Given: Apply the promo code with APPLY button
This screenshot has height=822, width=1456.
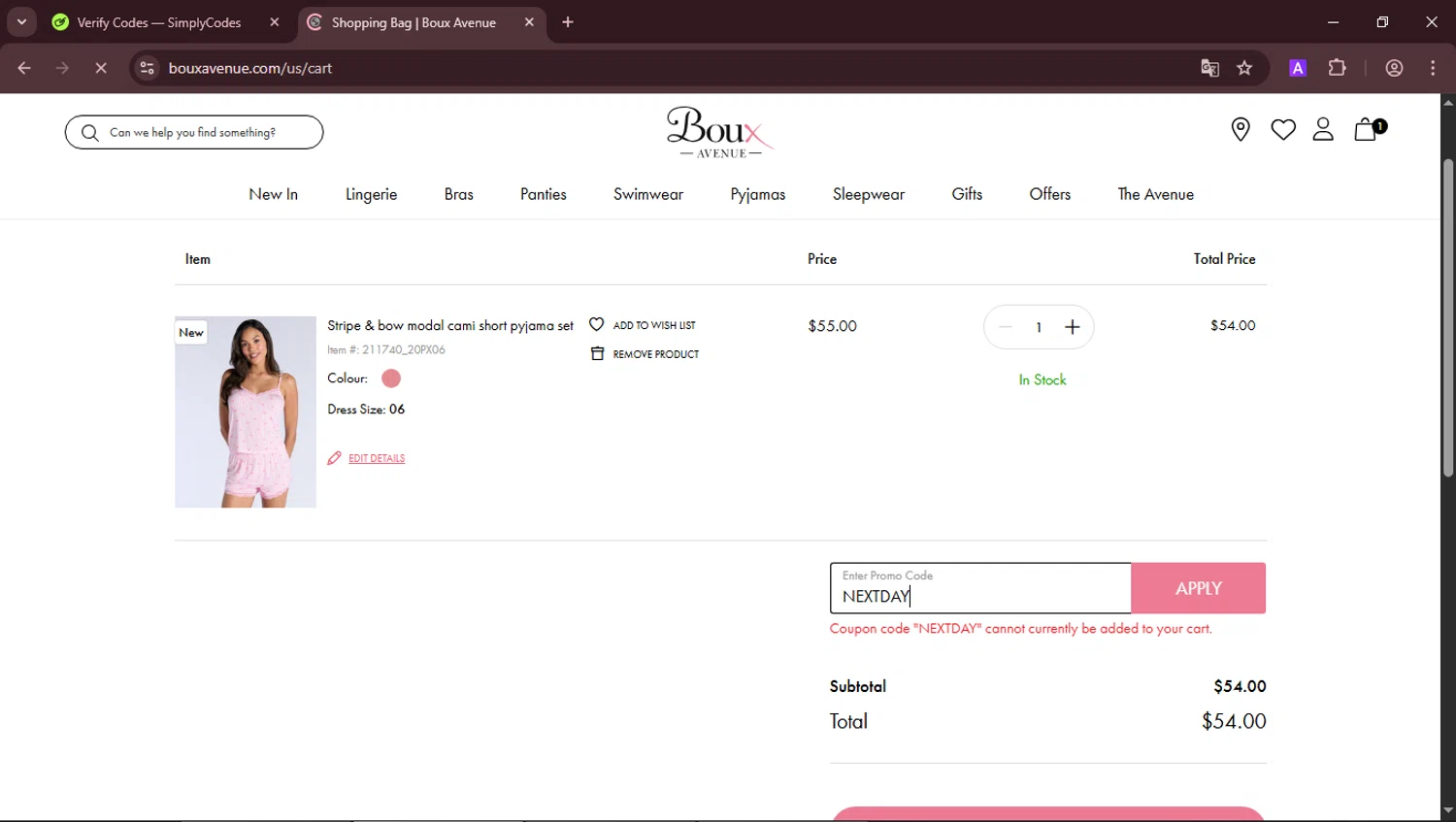Looking at the screenshot, I should click(x=1199, y=588).
